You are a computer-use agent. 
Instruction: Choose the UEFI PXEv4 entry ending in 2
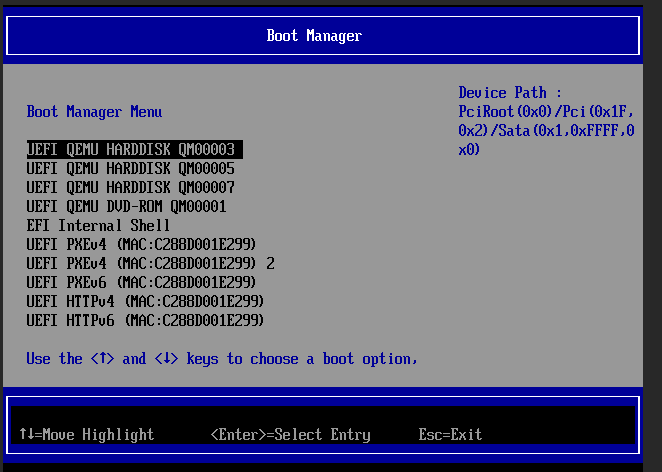tap(150, 263)
